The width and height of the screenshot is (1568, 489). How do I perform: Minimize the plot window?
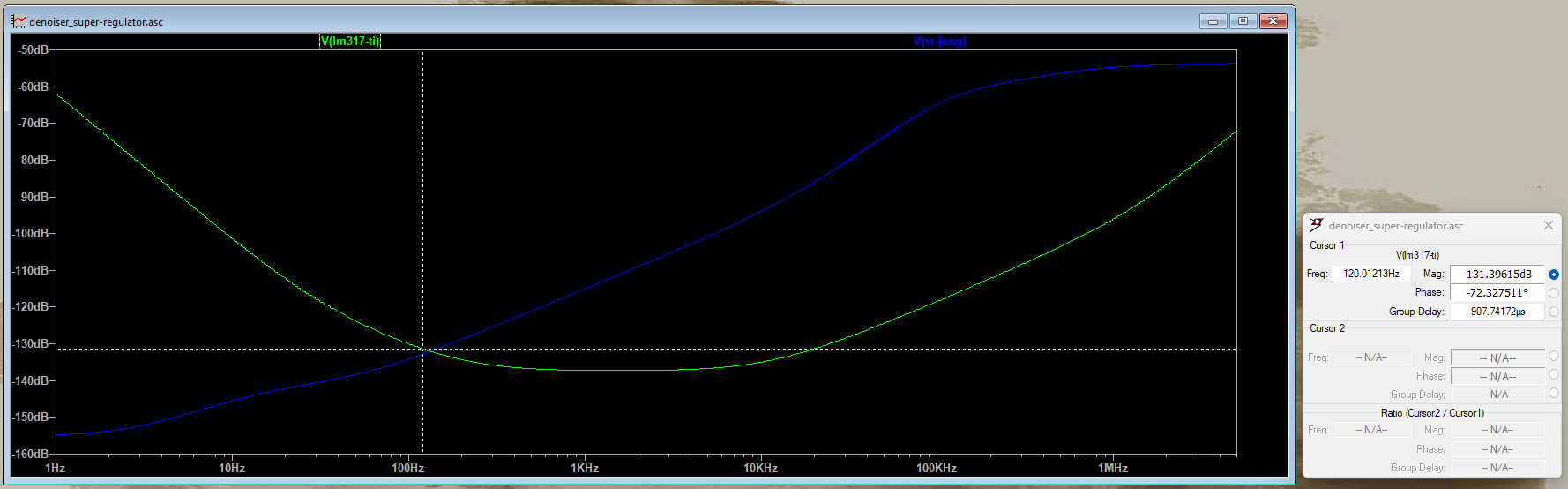click(x=1213, y=21)
